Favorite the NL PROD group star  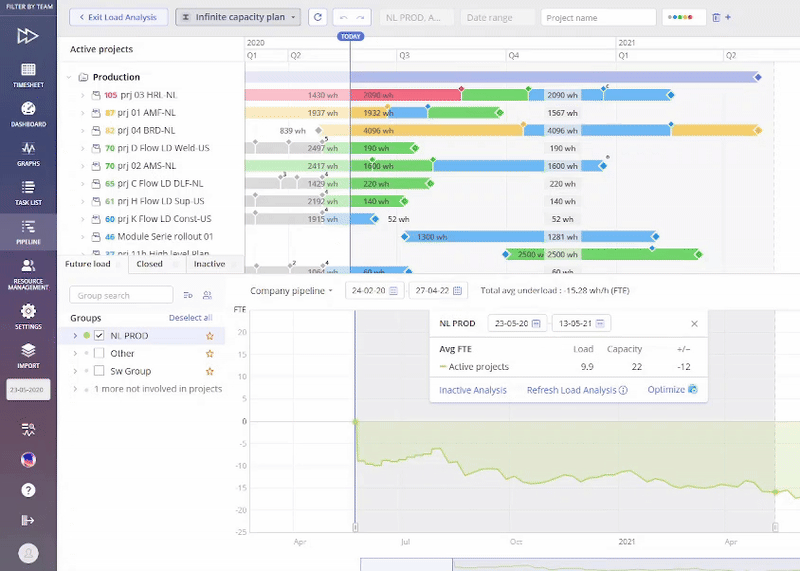tap(209, 336)
